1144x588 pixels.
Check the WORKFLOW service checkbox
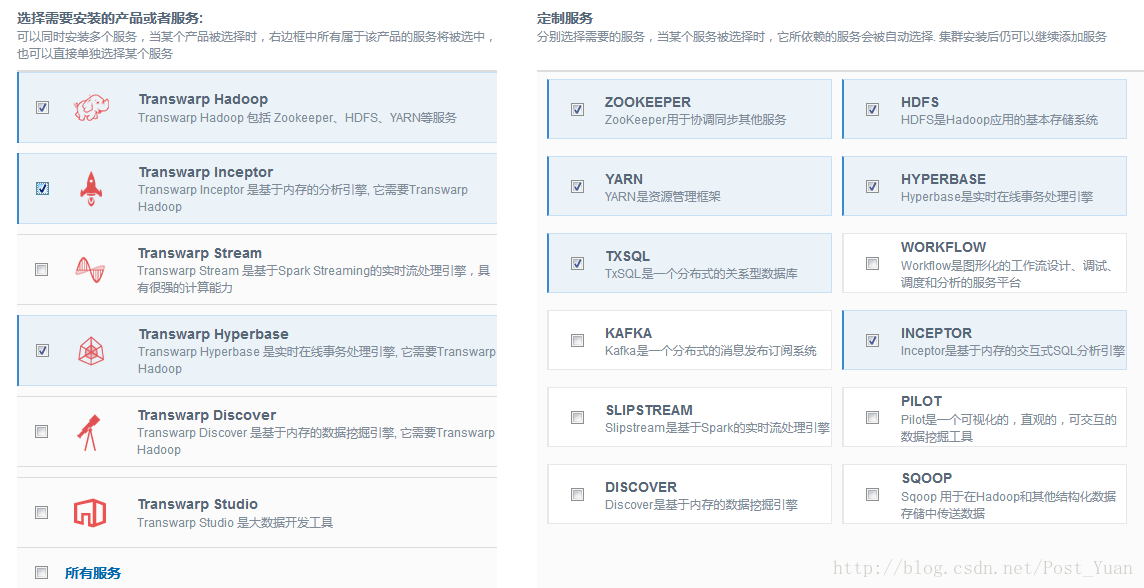tap(872, 263)
